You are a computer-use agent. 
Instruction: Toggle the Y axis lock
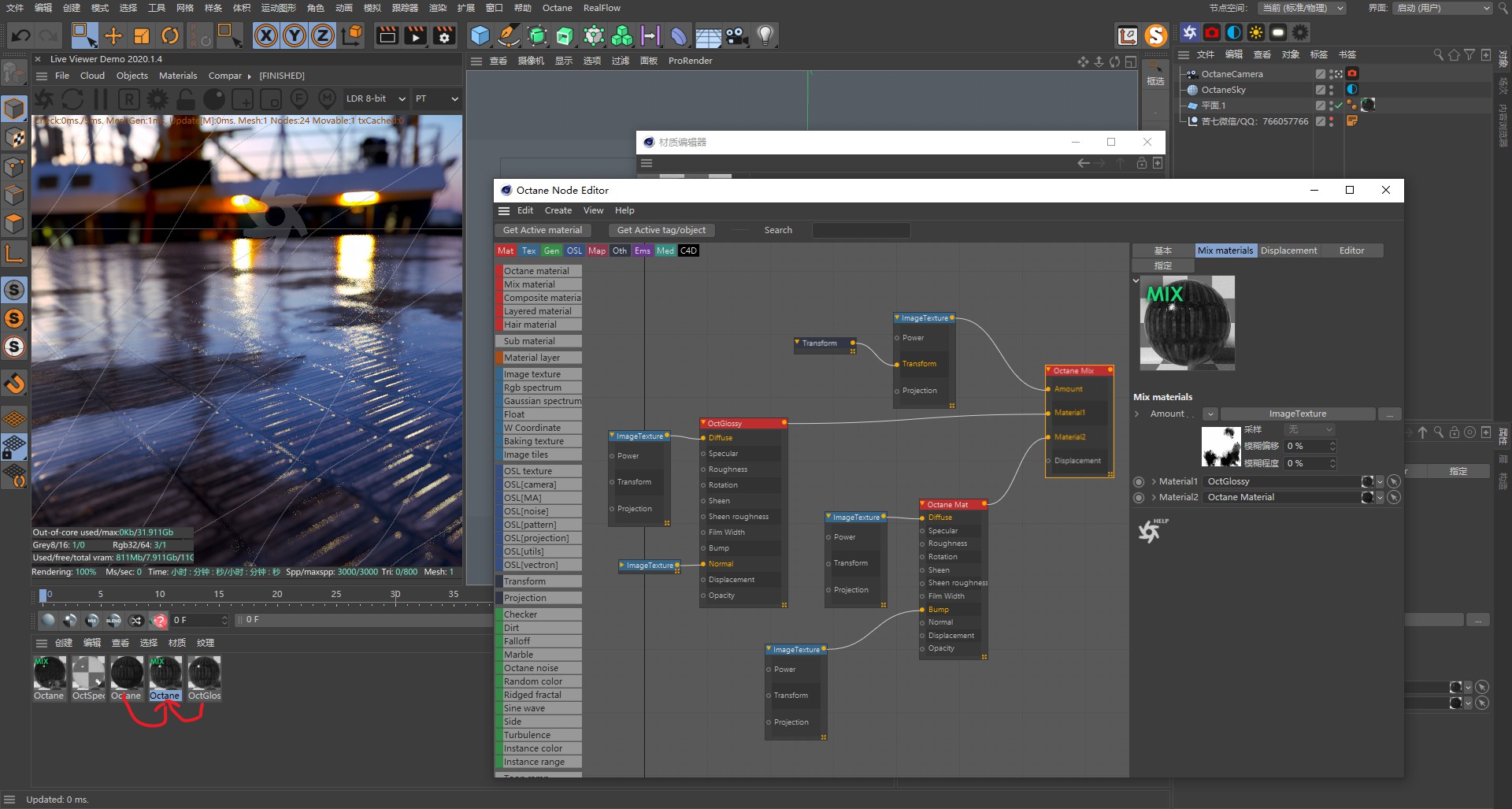295,35
